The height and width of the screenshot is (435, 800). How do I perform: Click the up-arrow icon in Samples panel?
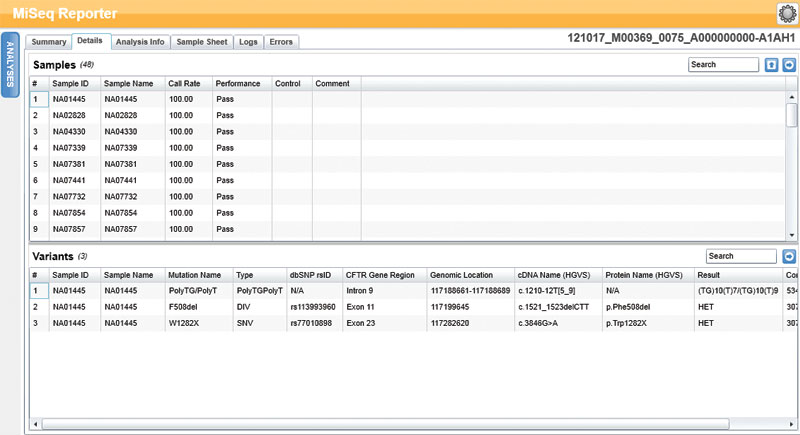(x=771, y=65)
